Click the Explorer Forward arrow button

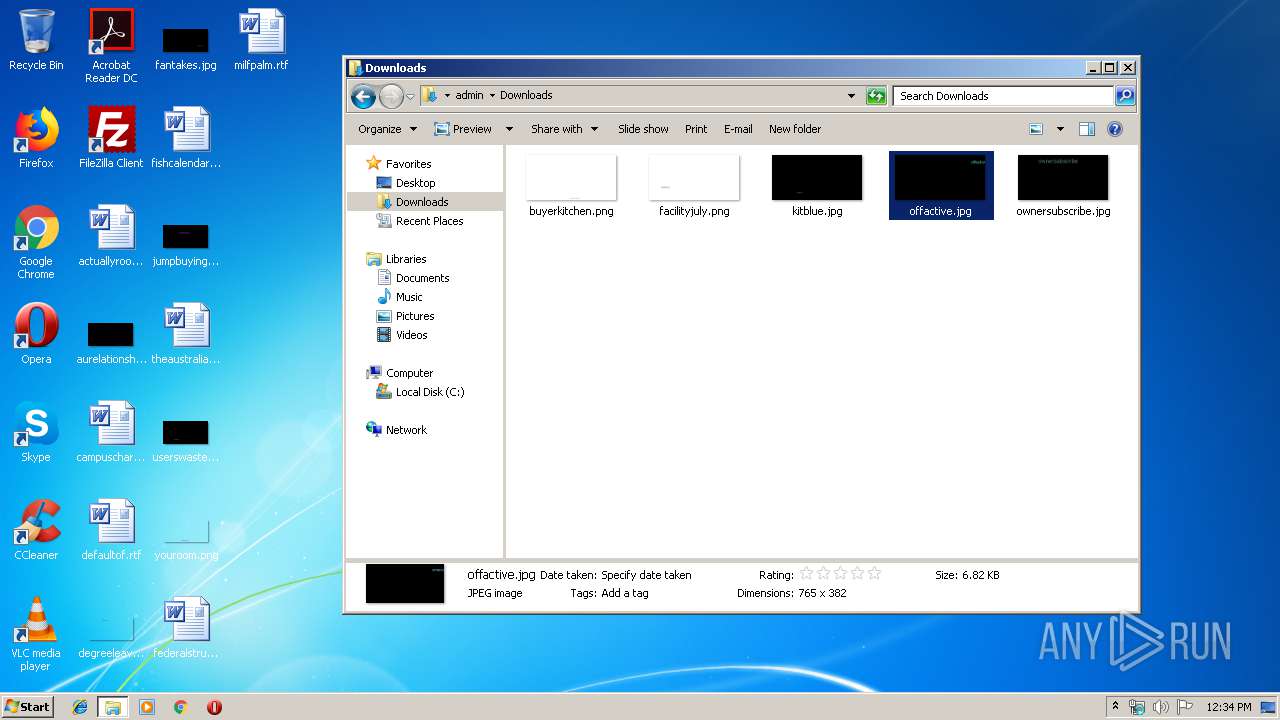point(391,96)
